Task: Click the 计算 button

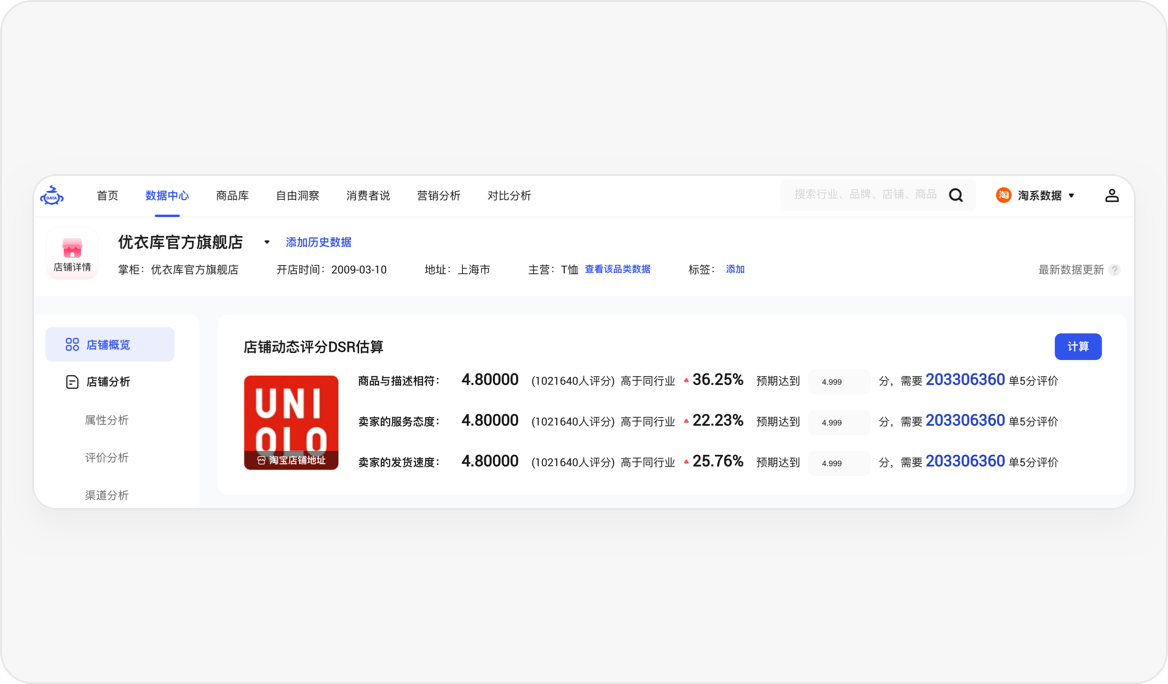Action: 1078,346
